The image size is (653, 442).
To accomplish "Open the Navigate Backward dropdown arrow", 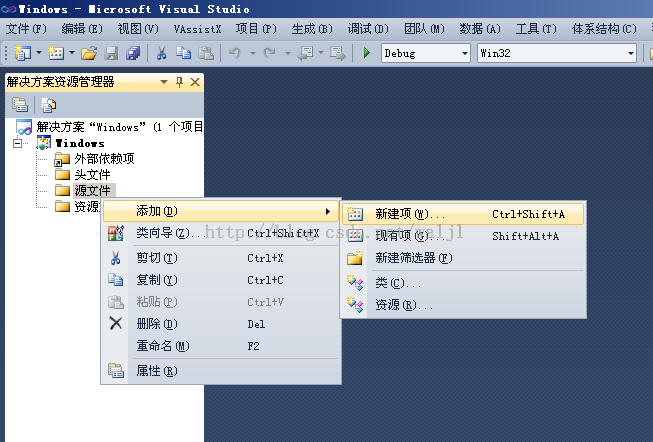I will [x=321, y=53].
